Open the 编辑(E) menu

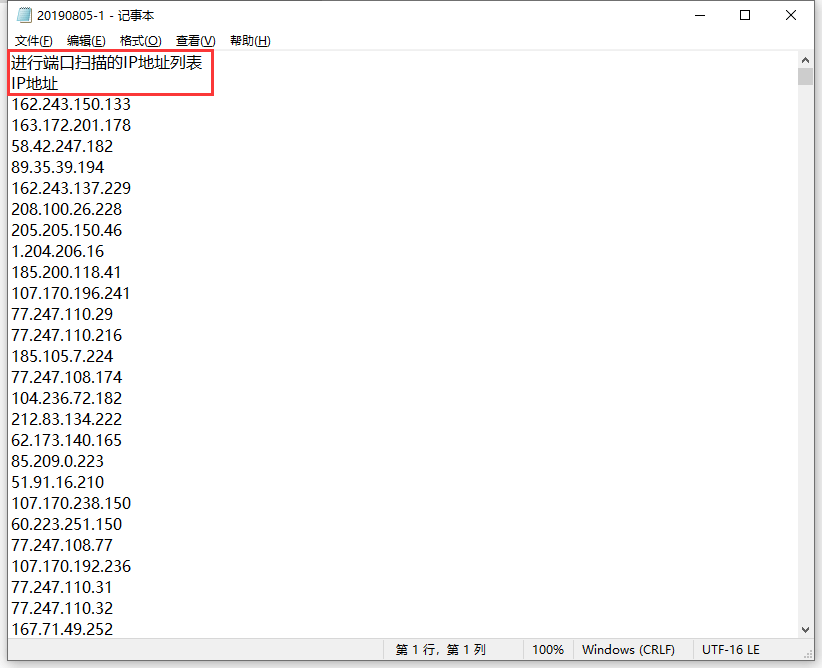pyautogui.click(x=86, y=41)
